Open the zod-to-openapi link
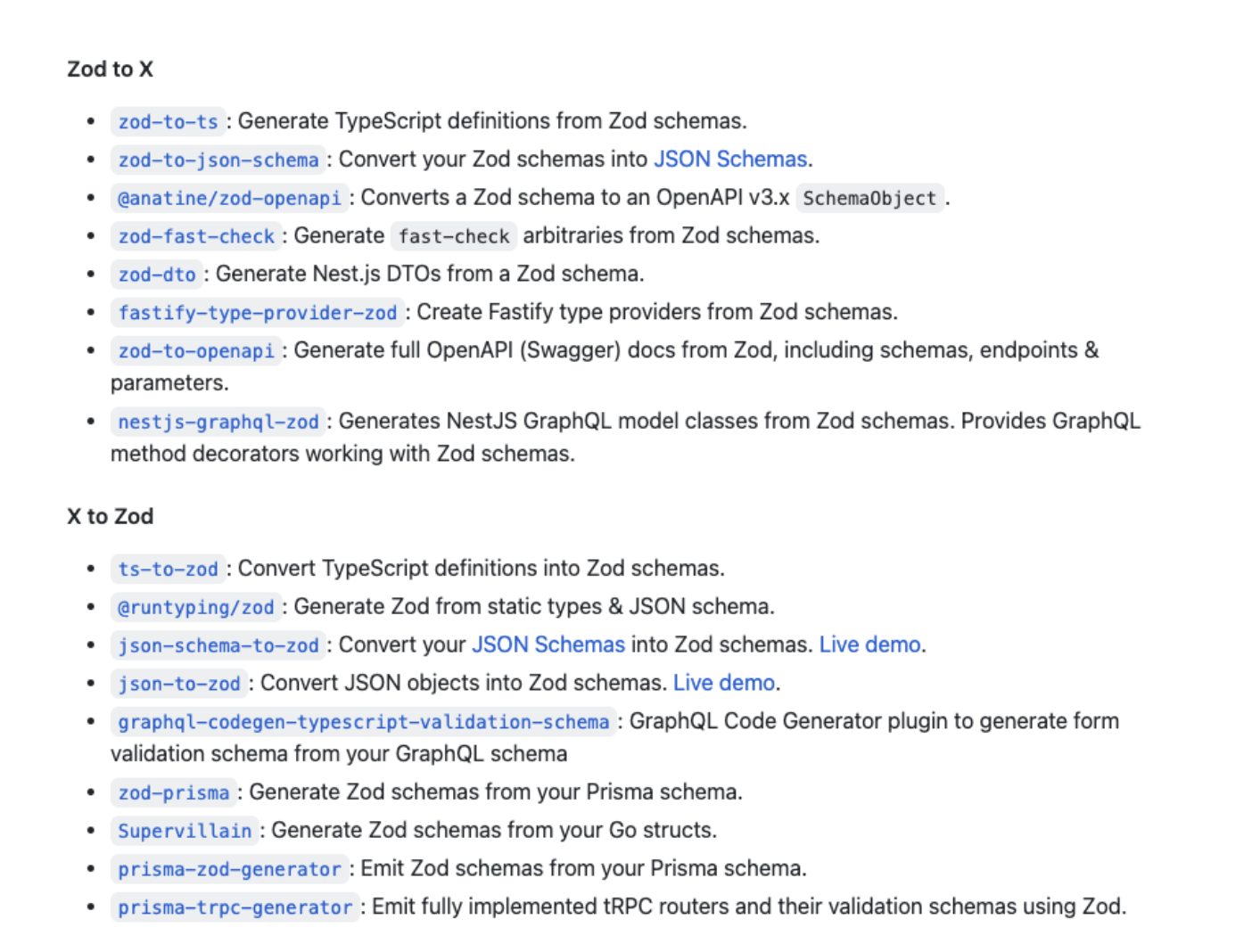The image size is (1252, 952). point(196,351)
